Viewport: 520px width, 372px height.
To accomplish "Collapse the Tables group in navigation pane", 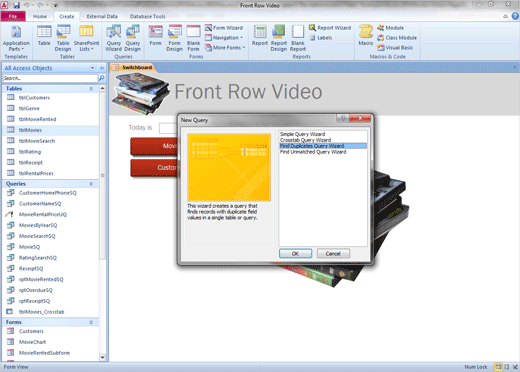I will tap(91, 89).
